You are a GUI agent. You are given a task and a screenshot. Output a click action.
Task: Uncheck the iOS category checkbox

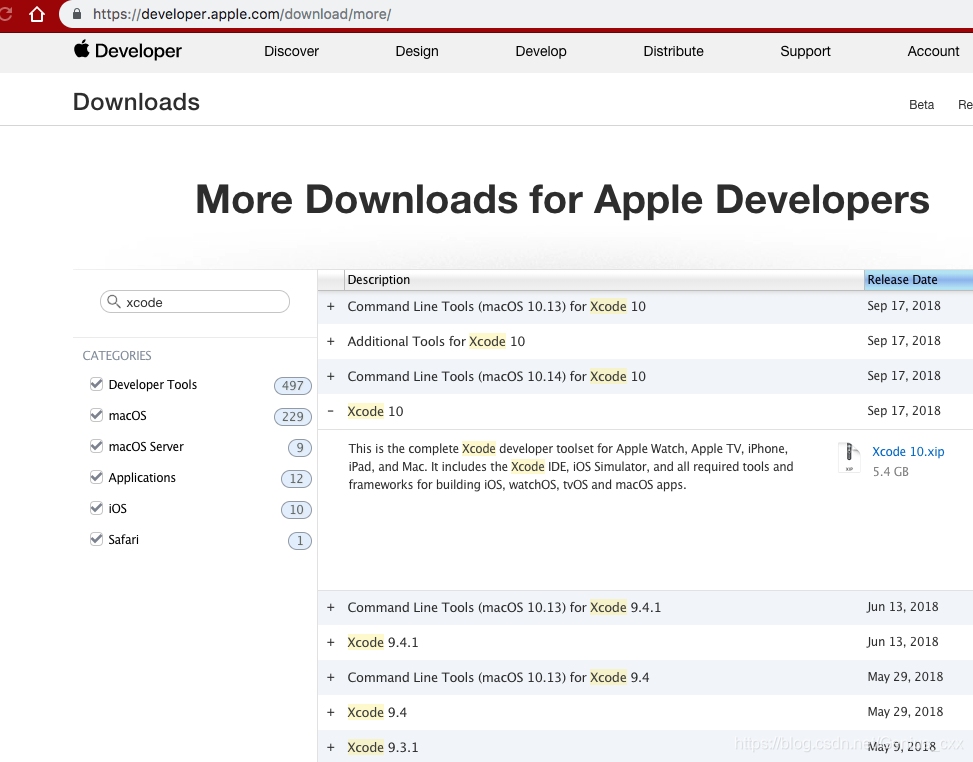coord(96,508)
